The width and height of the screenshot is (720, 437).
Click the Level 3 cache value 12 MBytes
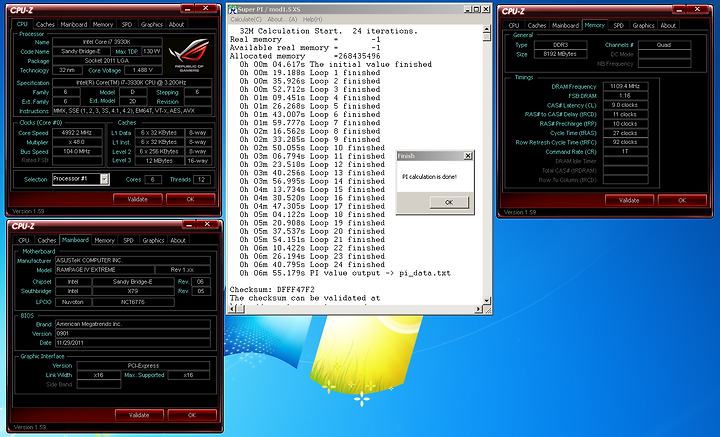point(159,161)
